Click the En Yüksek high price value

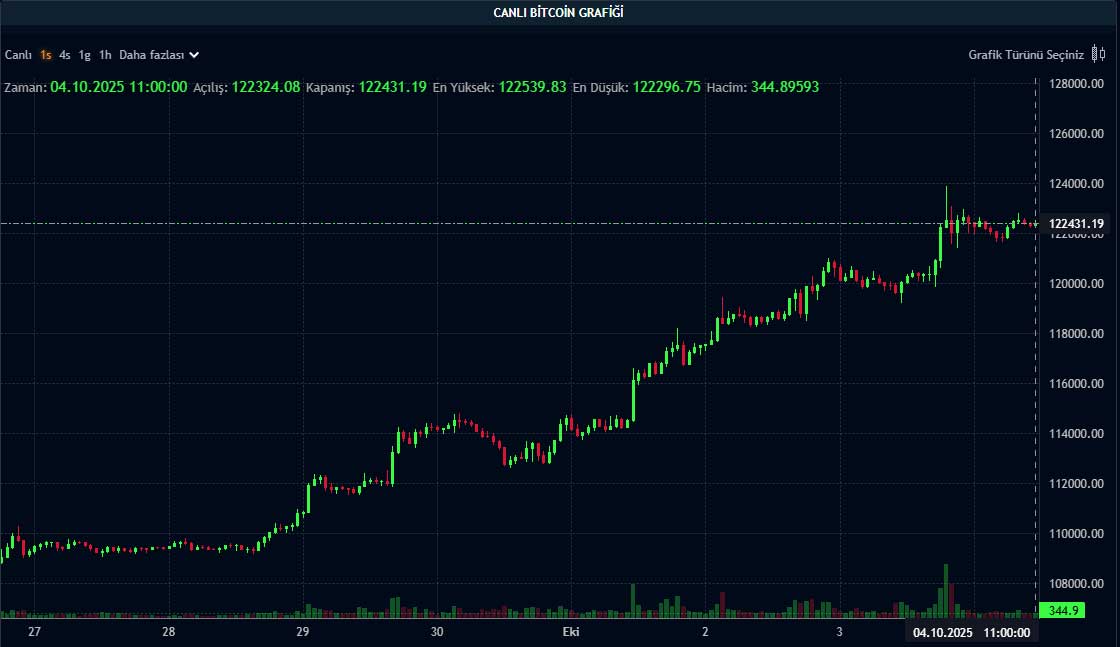pyautogui.click(x=532, y=87)
